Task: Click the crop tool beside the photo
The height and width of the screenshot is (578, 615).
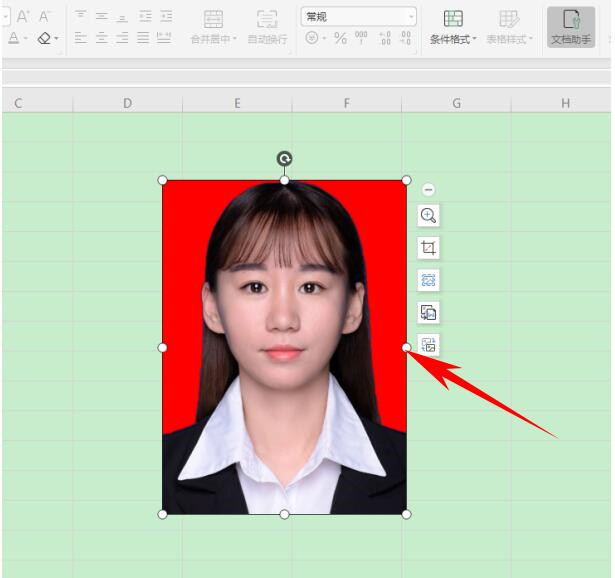Action: (x=428, y=248)
